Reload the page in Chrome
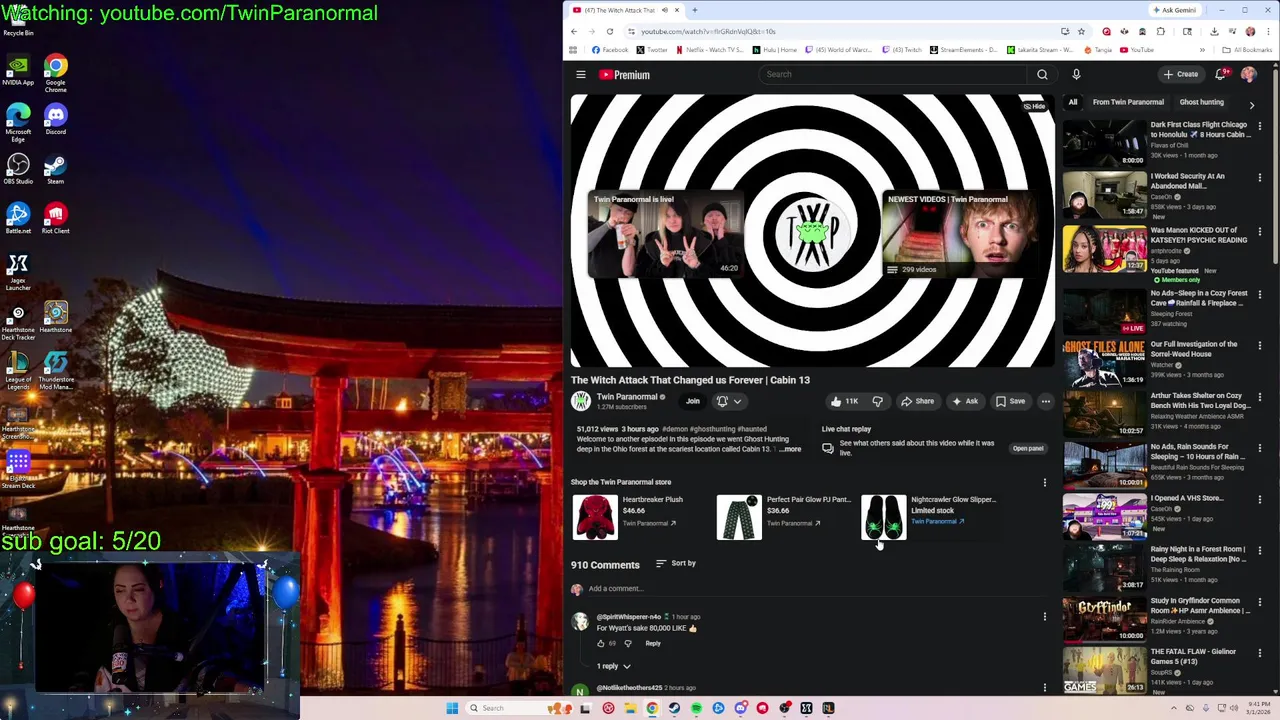Screen dimensions: 1280x720 pos(609,31)
